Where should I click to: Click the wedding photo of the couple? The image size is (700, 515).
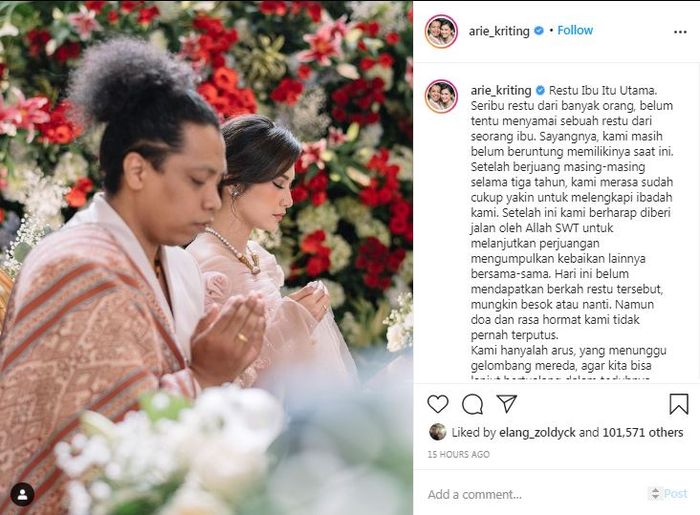click(x=206, y=258)
